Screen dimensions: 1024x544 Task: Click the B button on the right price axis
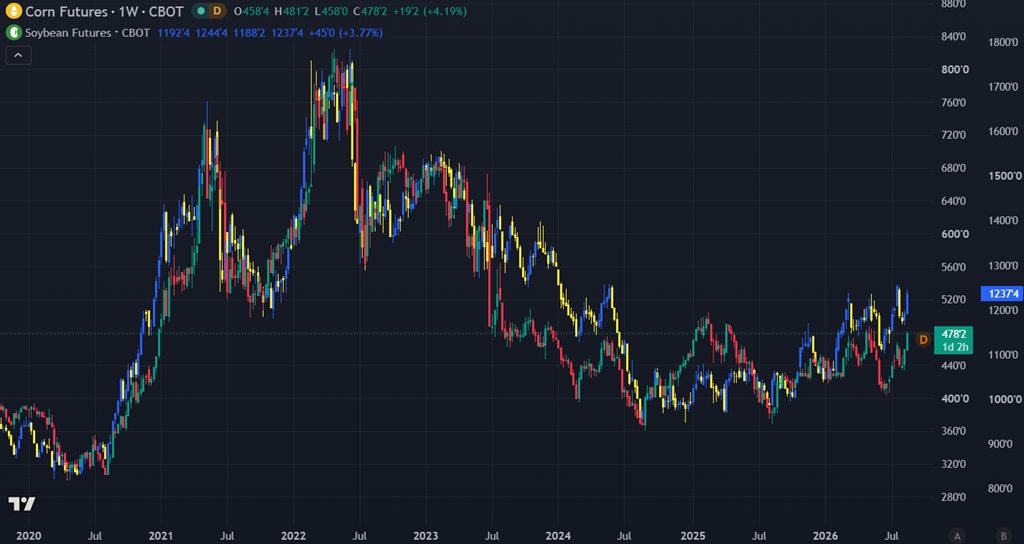click(x=1004, y=536)
